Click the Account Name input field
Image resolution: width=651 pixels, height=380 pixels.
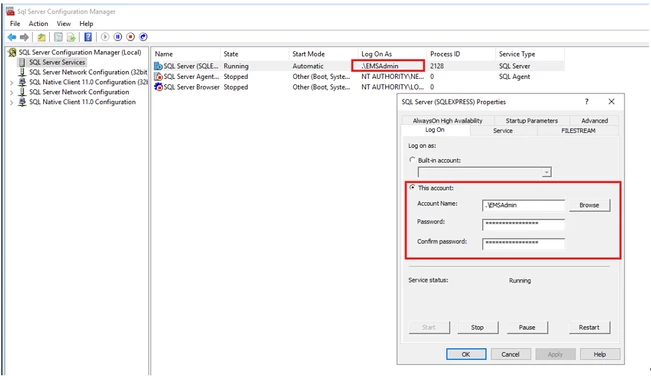pos(523,205)
